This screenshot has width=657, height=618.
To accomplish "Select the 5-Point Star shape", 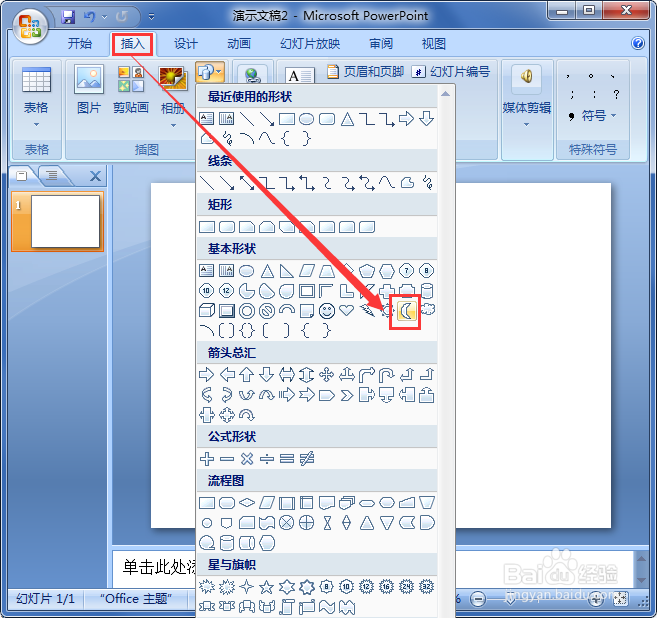I will [x=266, y=587].
